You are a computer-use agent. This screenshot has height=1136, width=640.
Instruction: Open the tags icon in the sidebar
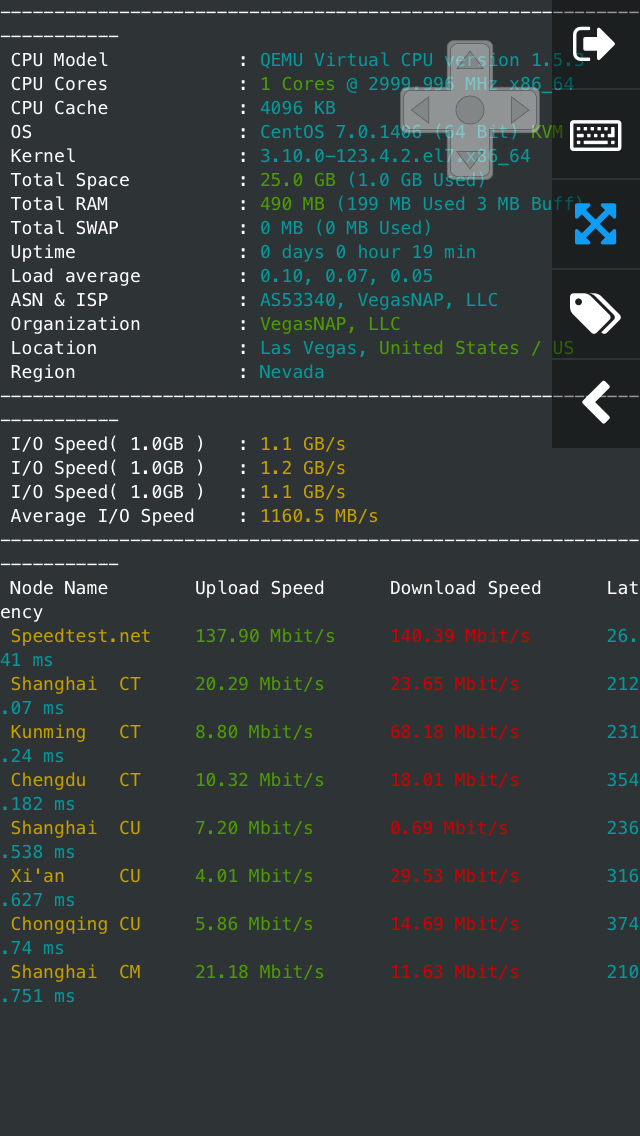point(595,314)
